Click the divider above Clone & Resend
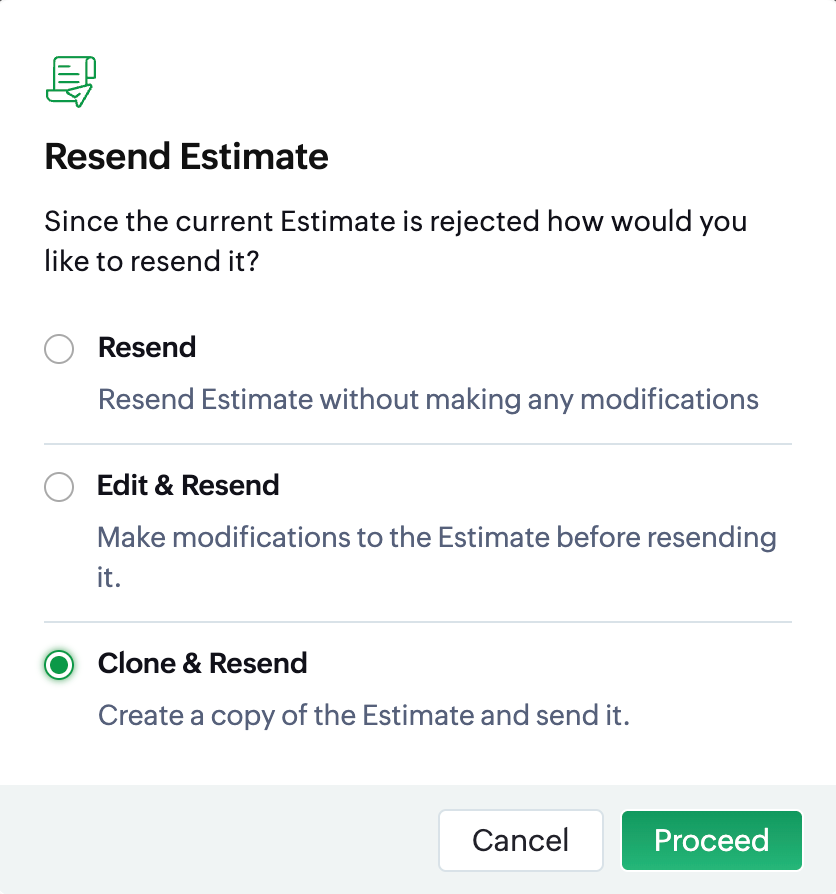The width and height of the screenshot is (836, 894). click(417, 622)
